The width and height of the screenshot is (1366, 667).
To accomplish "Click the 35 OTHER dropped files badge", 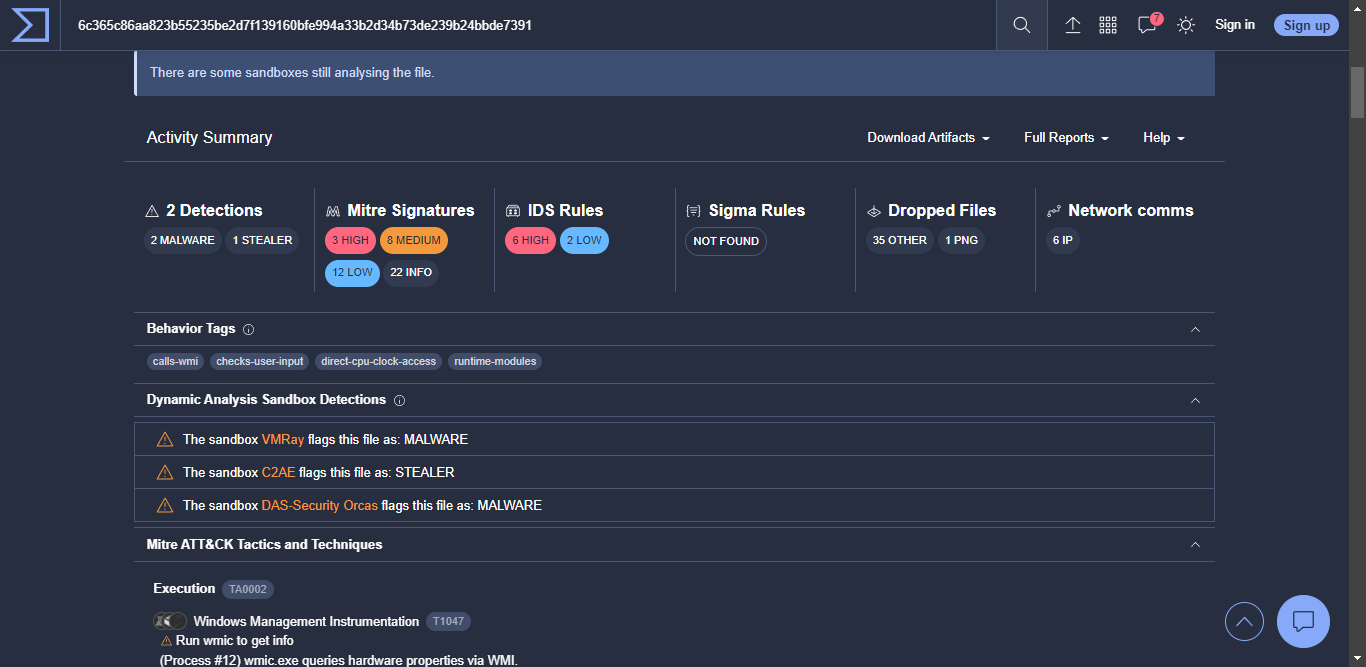I will click(899, 241).
